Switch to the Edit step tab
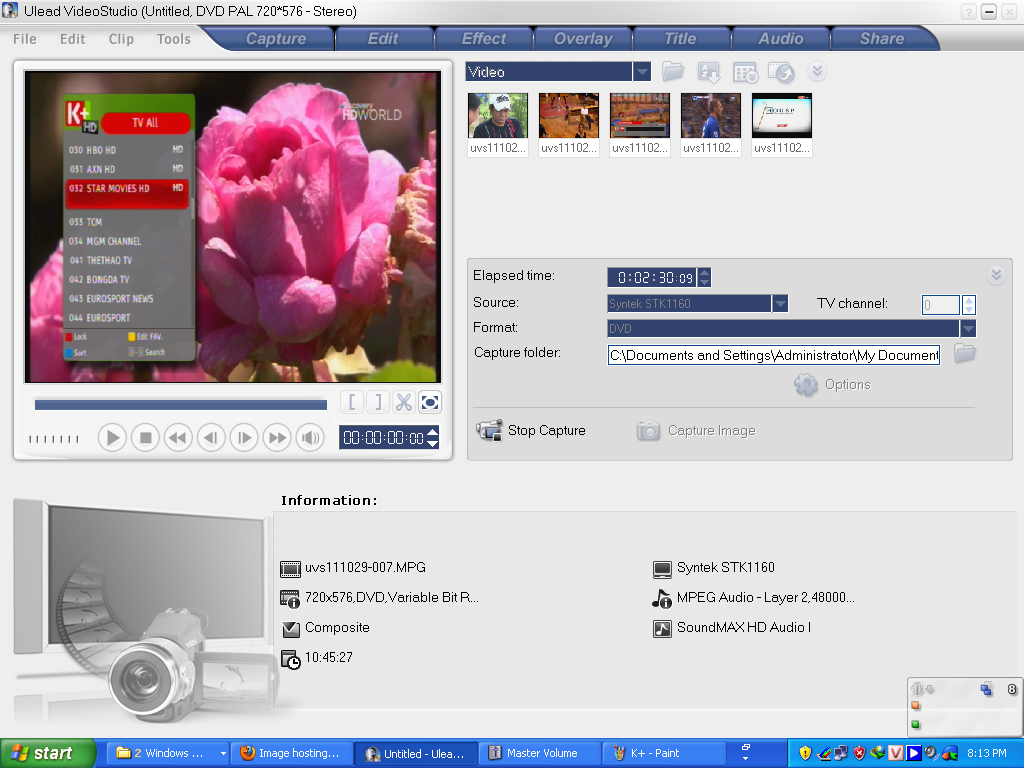The height and width of the screenshot is (768, 1024). 383,39
